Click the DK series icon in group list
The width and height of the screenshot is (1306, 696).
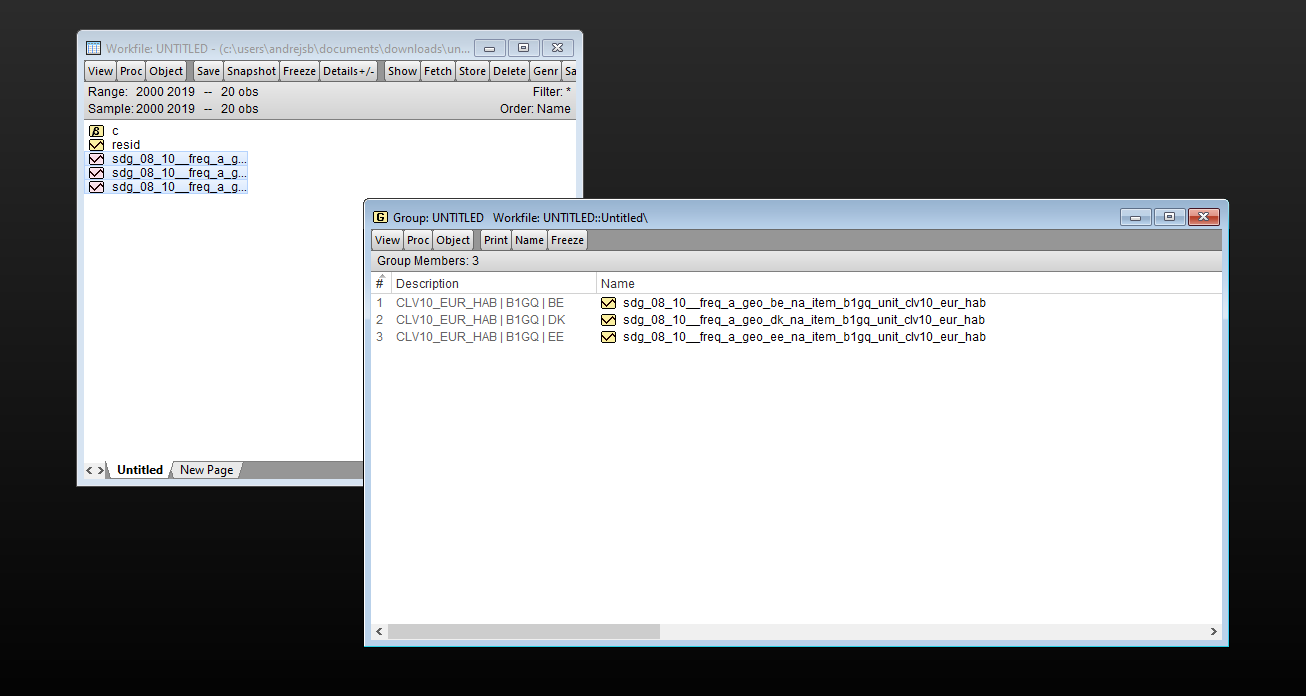click(x=608, y=320)
